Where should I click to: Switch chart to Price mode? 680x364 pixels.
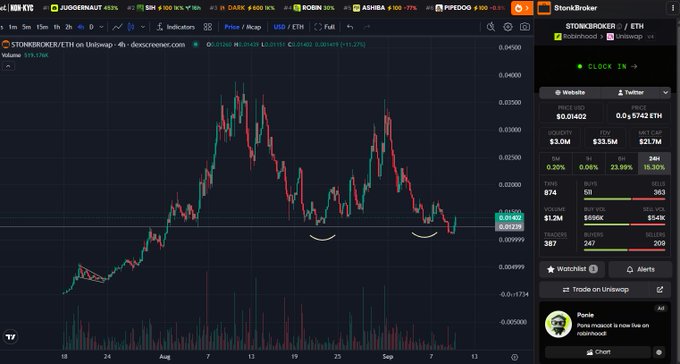click(x=232, y=27)
